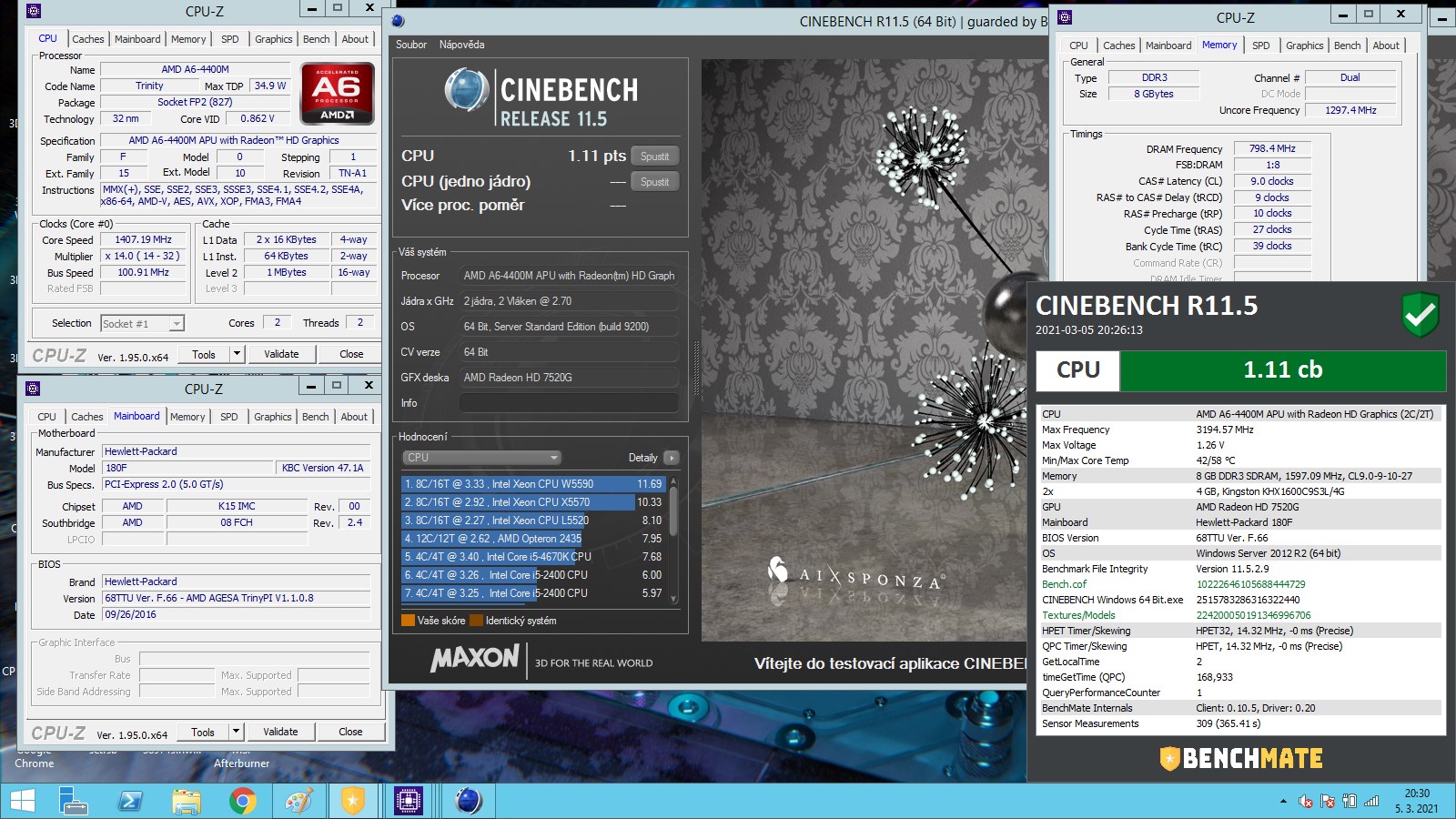Show hidden system tray icons
Viewport: 1456px width, 819px height.
point(1283,802)
